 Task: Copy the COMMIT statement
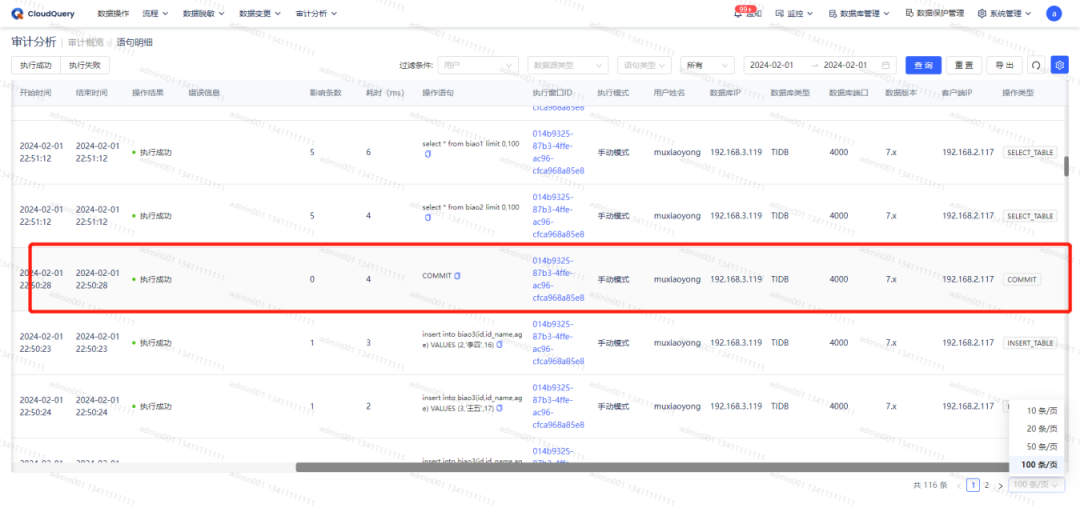point(457,276)
